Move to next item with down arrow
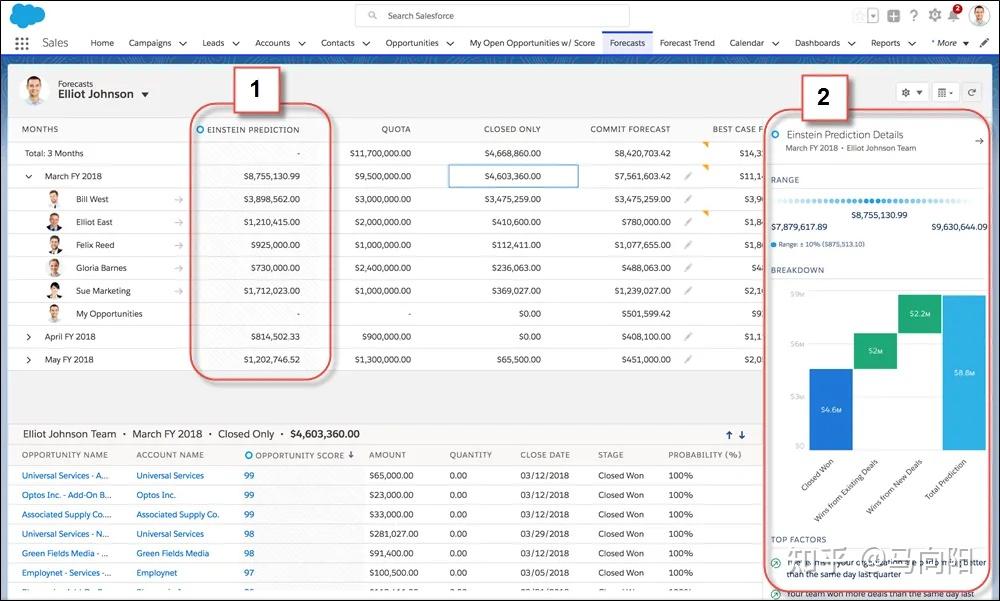Screen dimensions: 1000x601 click(742, 435)
